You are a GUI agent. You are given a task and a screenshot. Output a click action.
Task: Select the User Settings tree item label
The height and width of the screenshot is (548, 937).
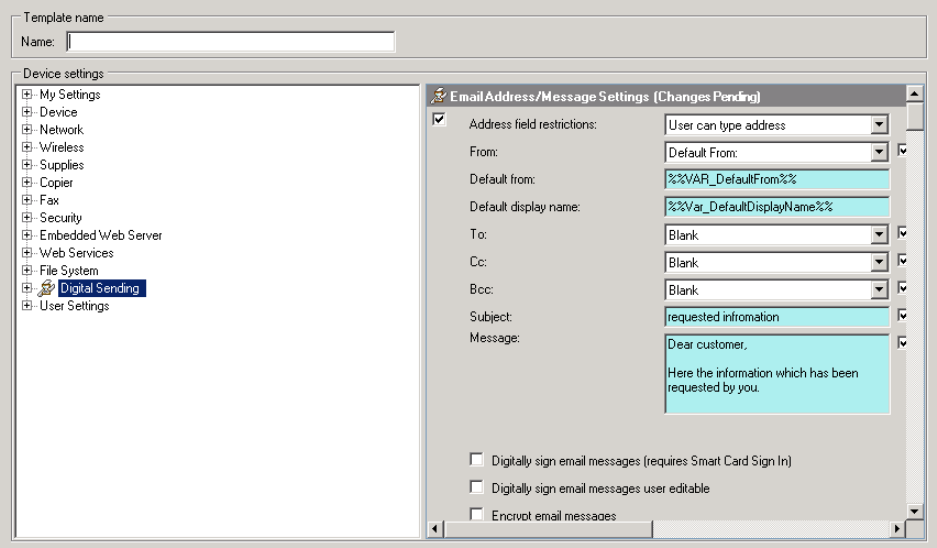click(x=74, y=305)
